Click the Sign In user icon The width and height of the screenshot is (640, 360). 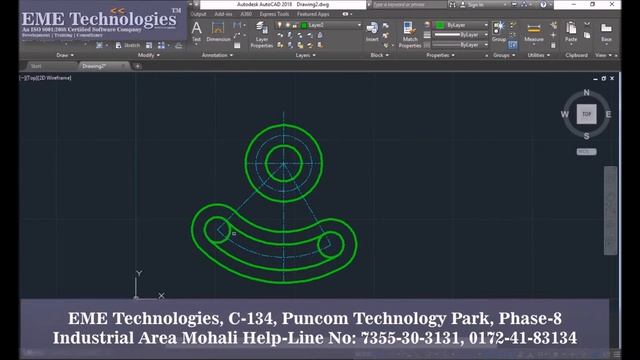point(463,4)
